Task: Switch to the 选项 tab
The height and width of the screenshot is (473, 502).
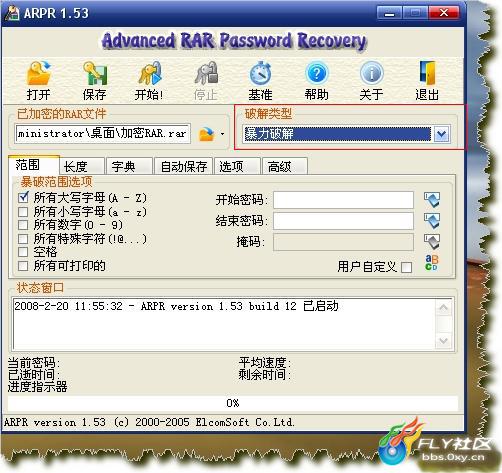Action: click(237, 166)
